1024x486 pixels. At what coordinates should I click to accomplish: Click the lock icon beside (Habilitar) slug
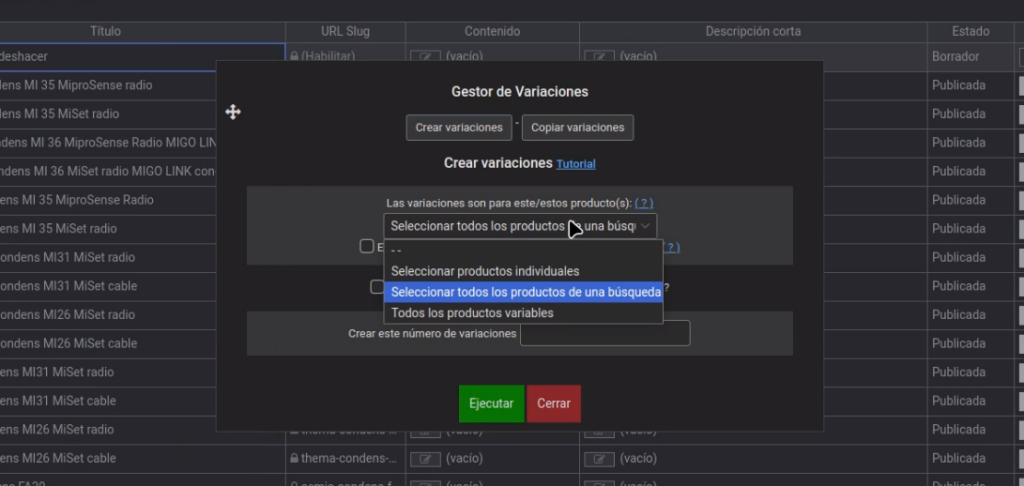[294, 57]
